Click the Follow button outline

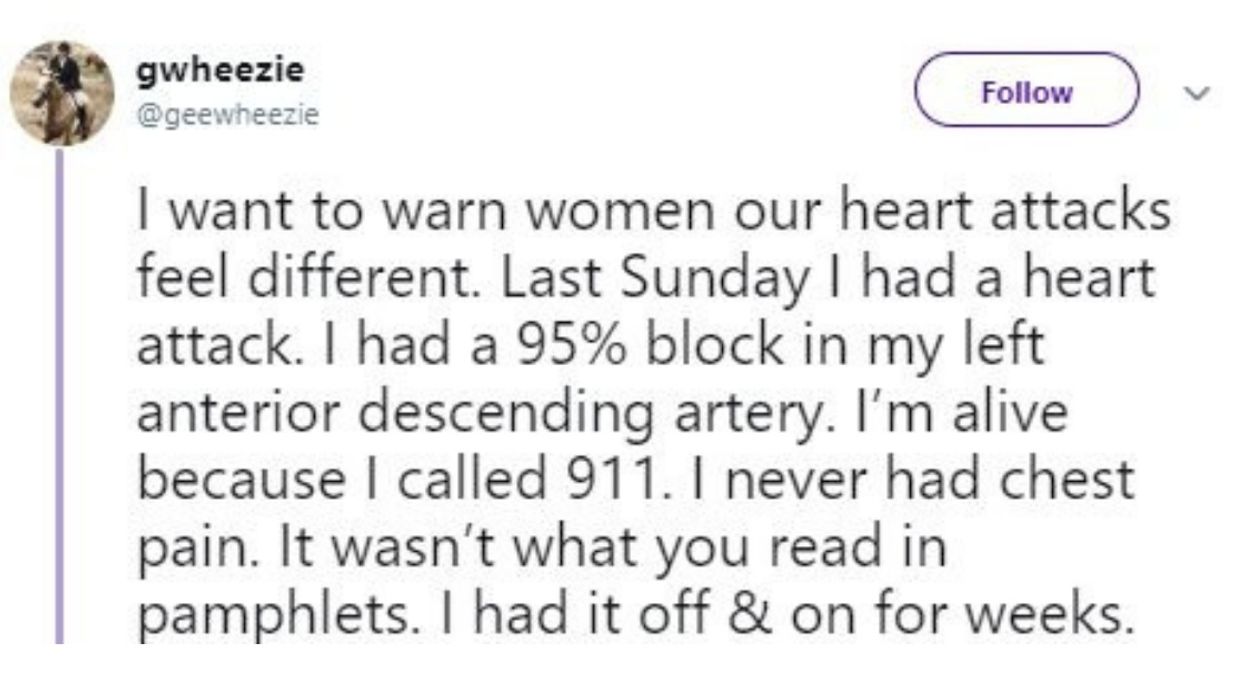point(1025,89)
